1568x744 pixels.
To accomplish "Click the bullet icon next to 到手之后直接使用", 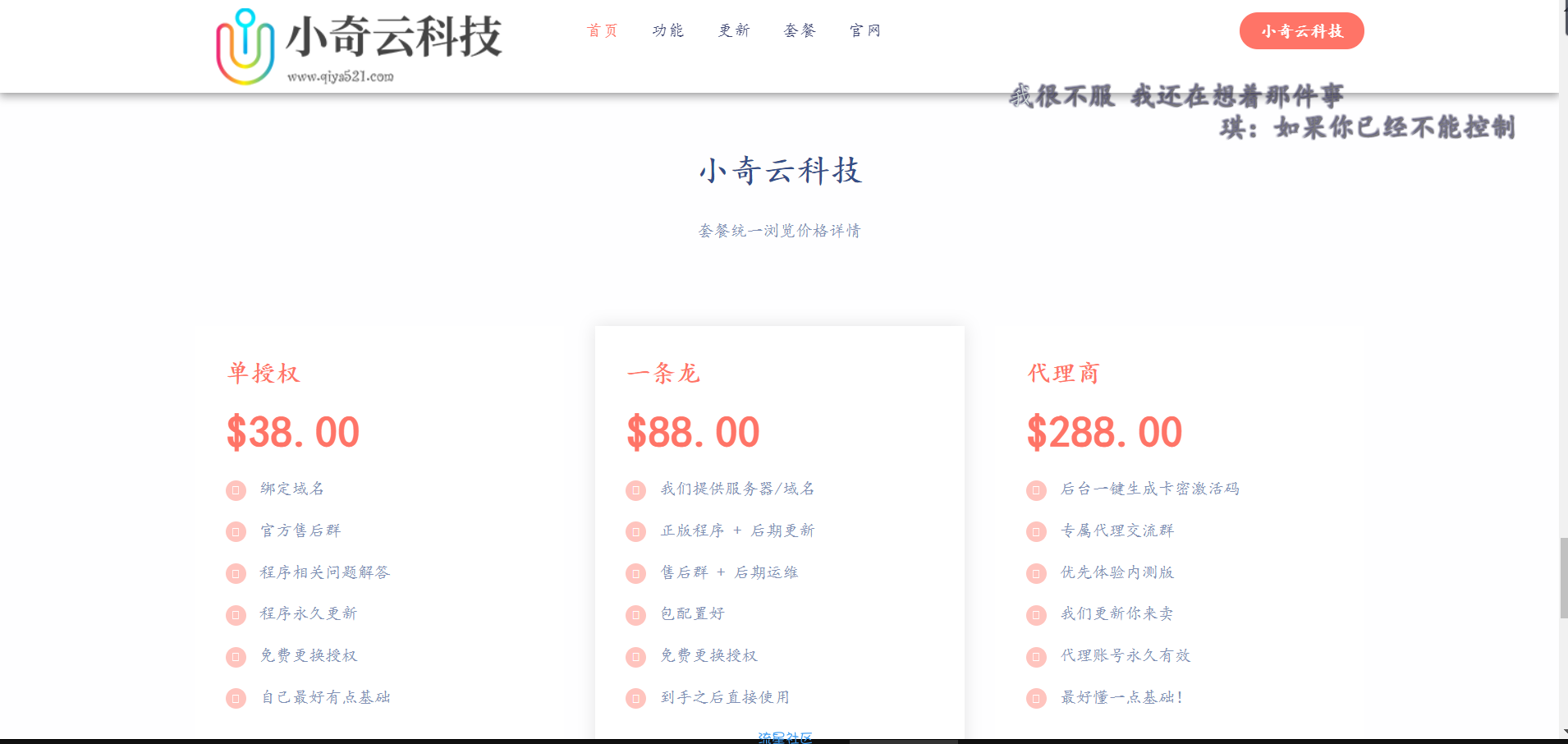I will 635,699.
